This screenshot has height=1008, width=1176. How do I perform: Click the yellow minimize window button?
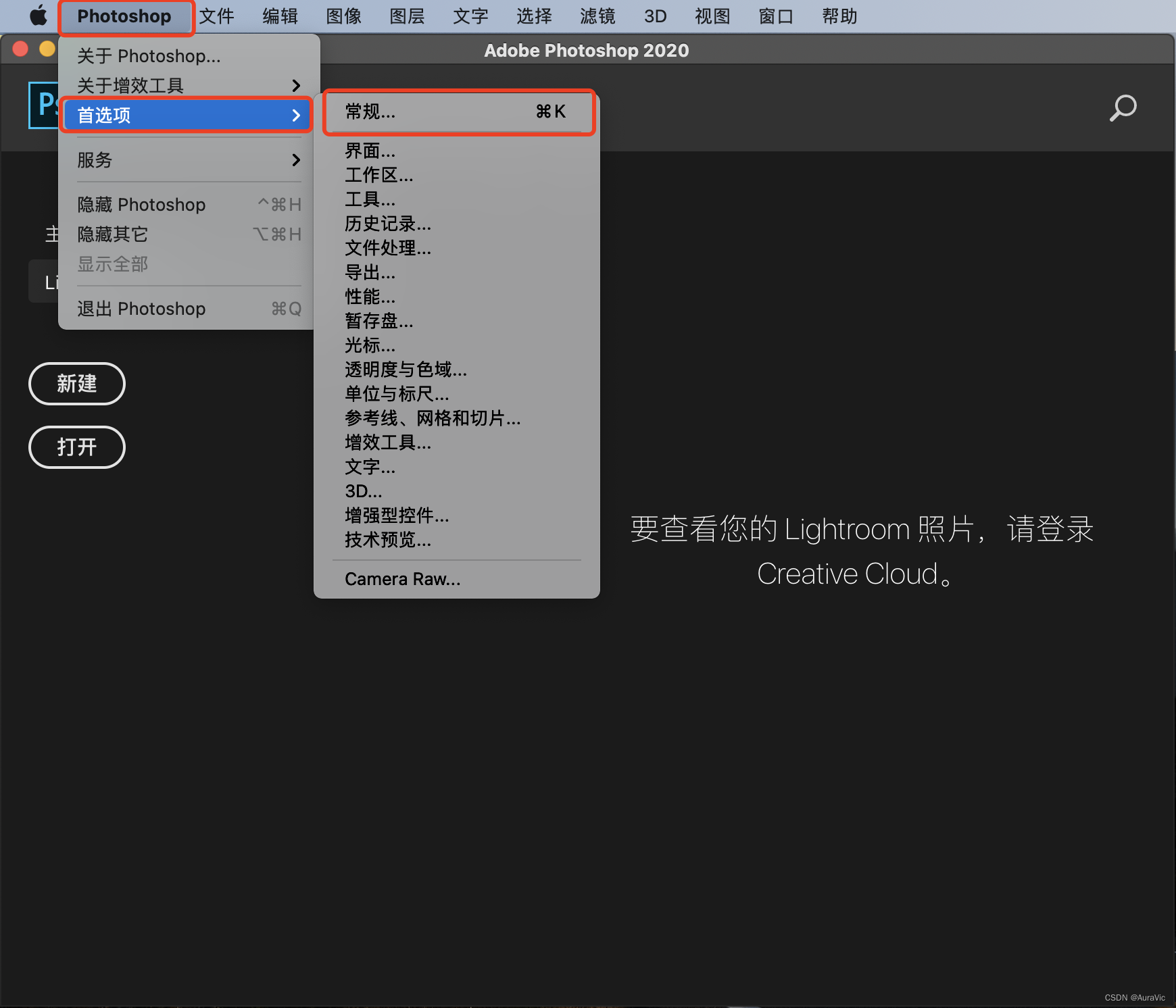47,49
